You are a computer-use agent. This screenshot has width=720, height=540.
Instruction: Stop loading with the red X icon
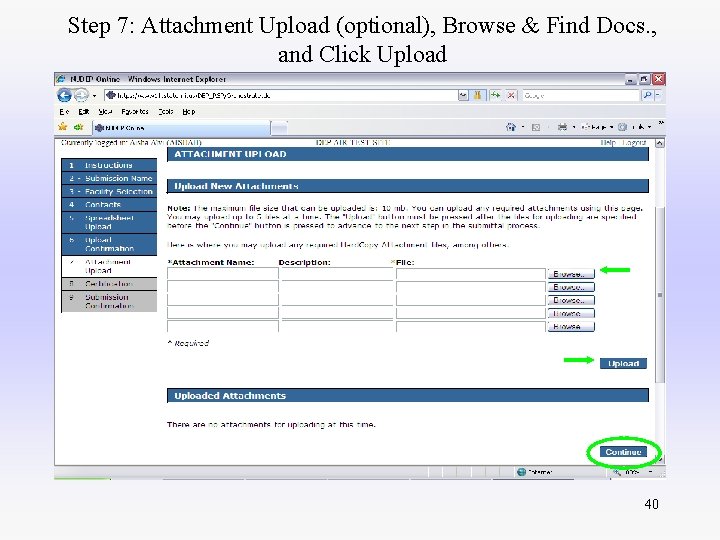(511, 96)
